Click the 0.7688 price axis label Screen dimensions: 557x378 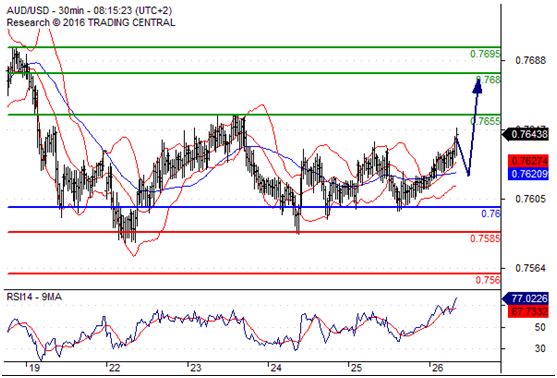pos(530,60)
